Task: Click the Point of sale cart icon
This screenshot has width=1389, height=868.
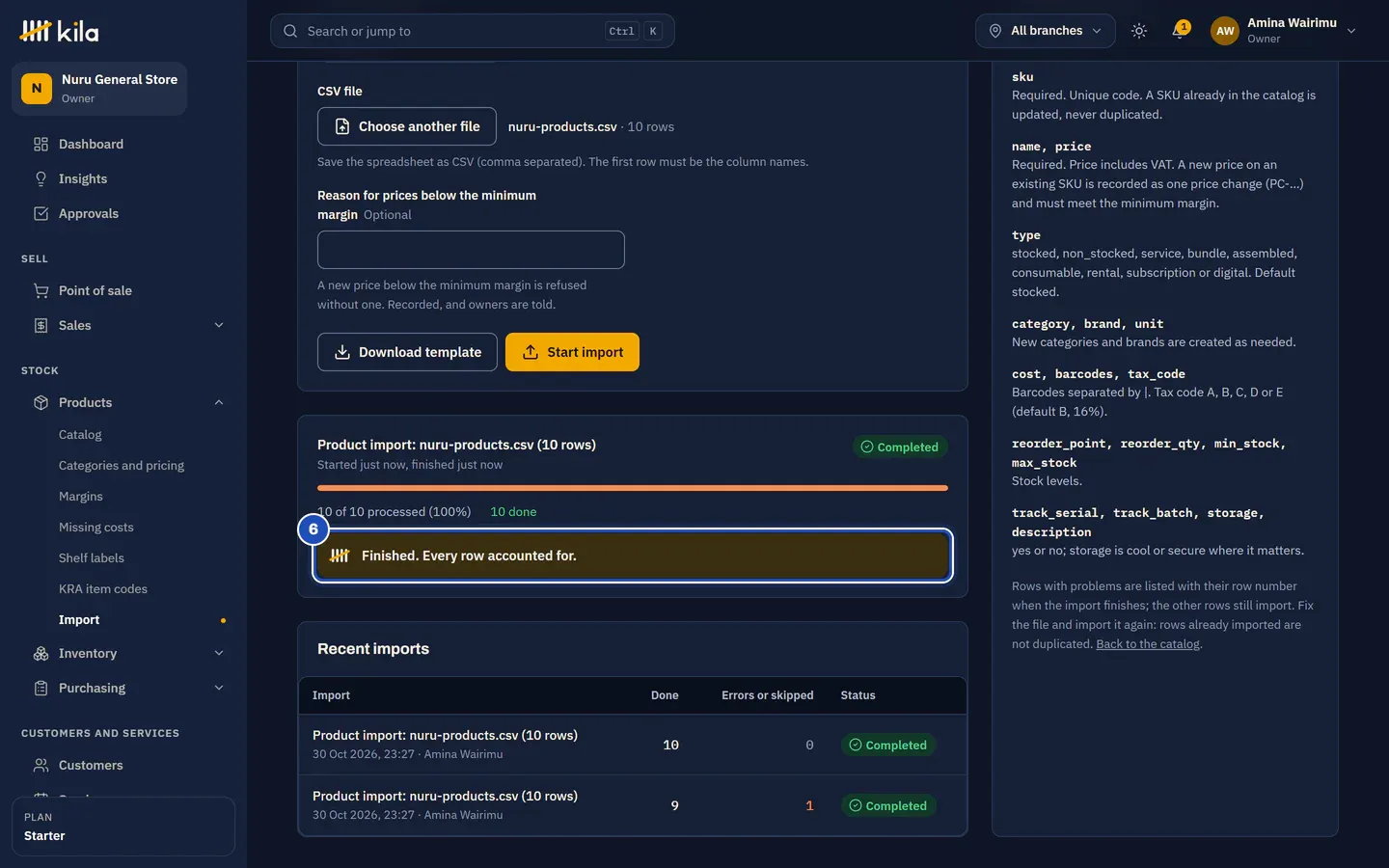Action: coord(41,290)
